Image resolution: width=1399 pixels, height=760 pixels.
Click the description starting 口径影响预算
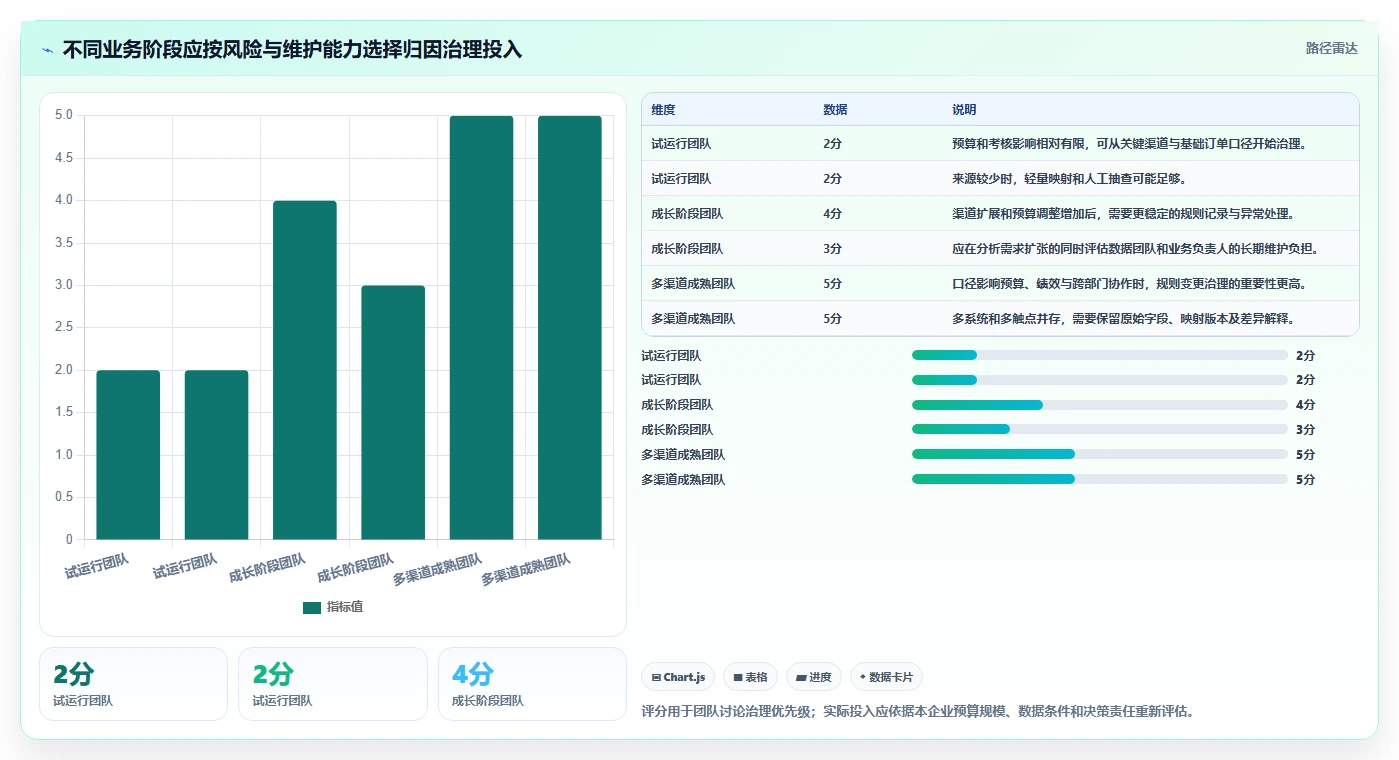coord(1130,284)
